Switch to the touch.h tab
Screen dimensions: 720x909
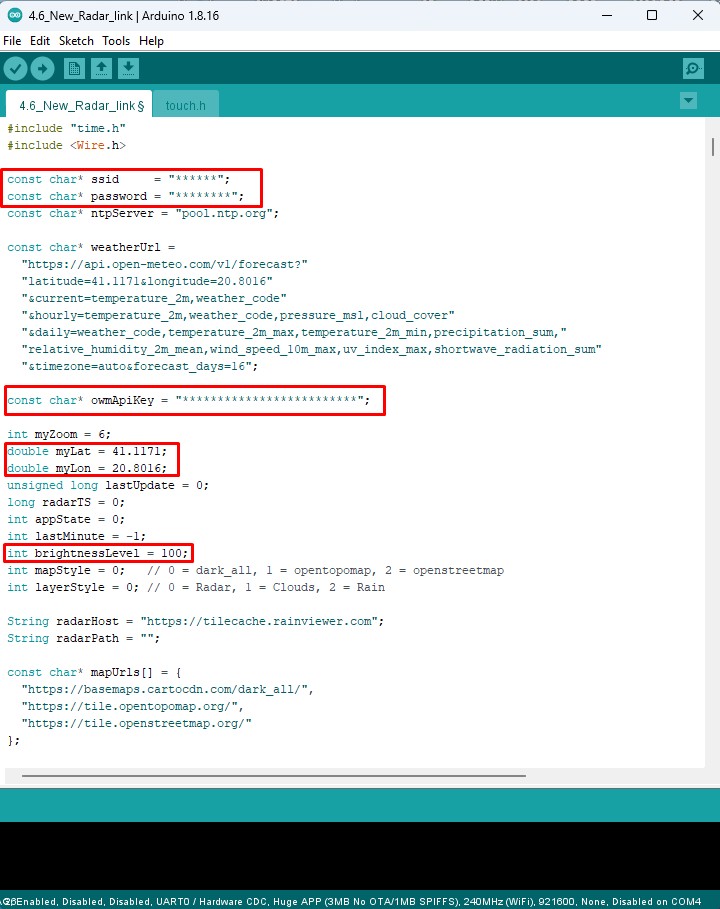click(x=185, y=105)
